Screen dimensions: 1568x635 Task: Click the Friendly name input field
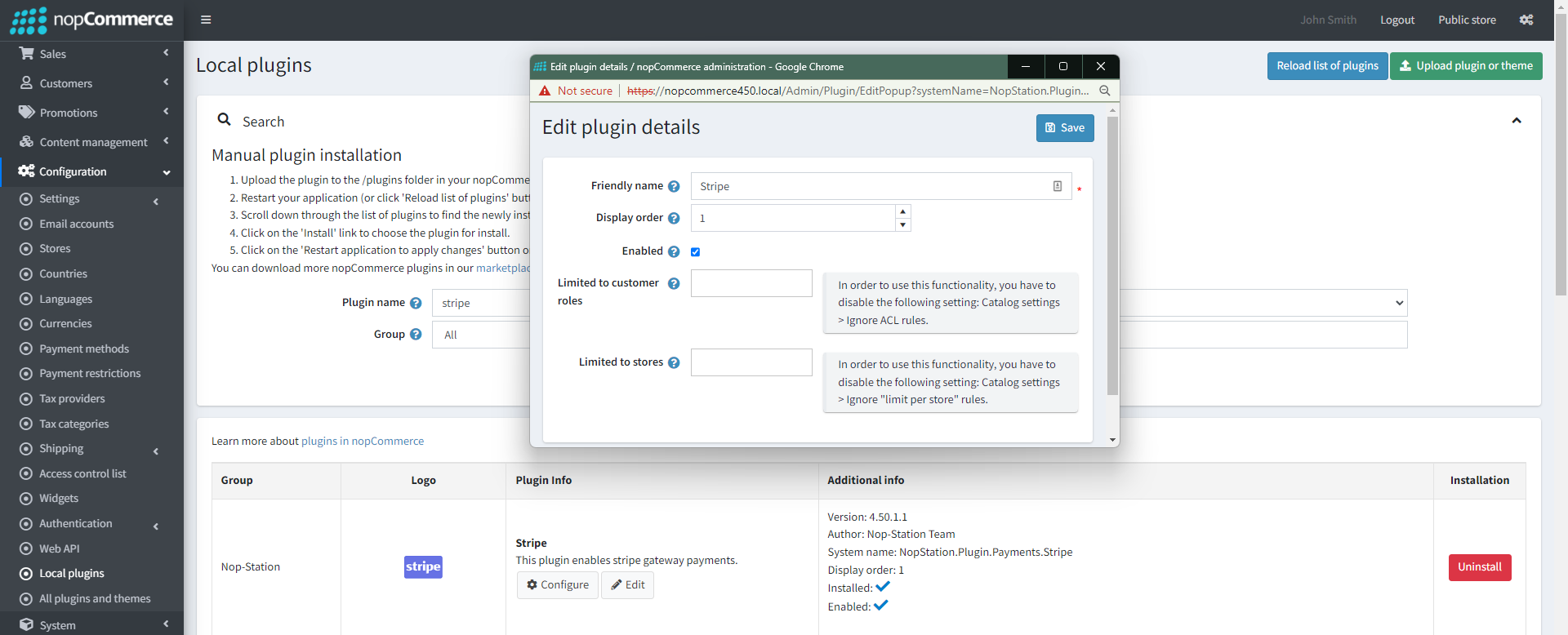pos(881,186)
